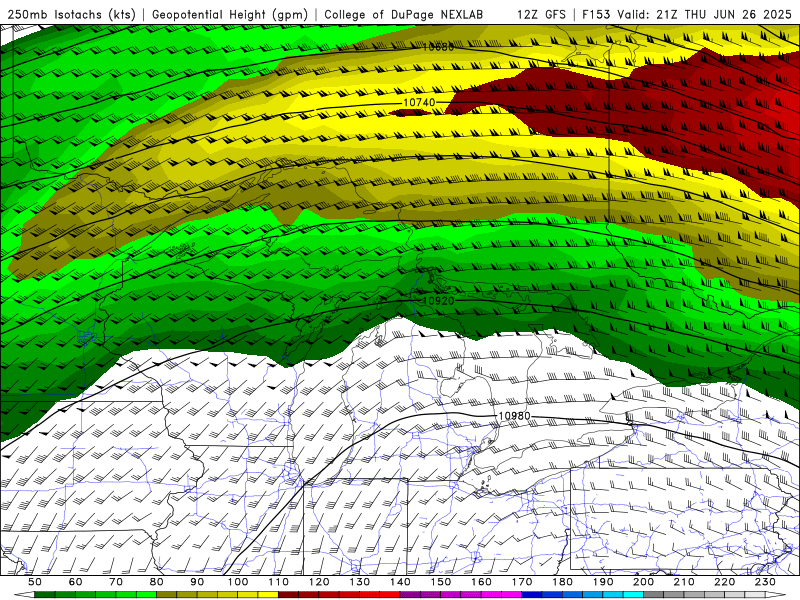Click the 50 value on color scale
800x600 pixels.
point(35,582)
